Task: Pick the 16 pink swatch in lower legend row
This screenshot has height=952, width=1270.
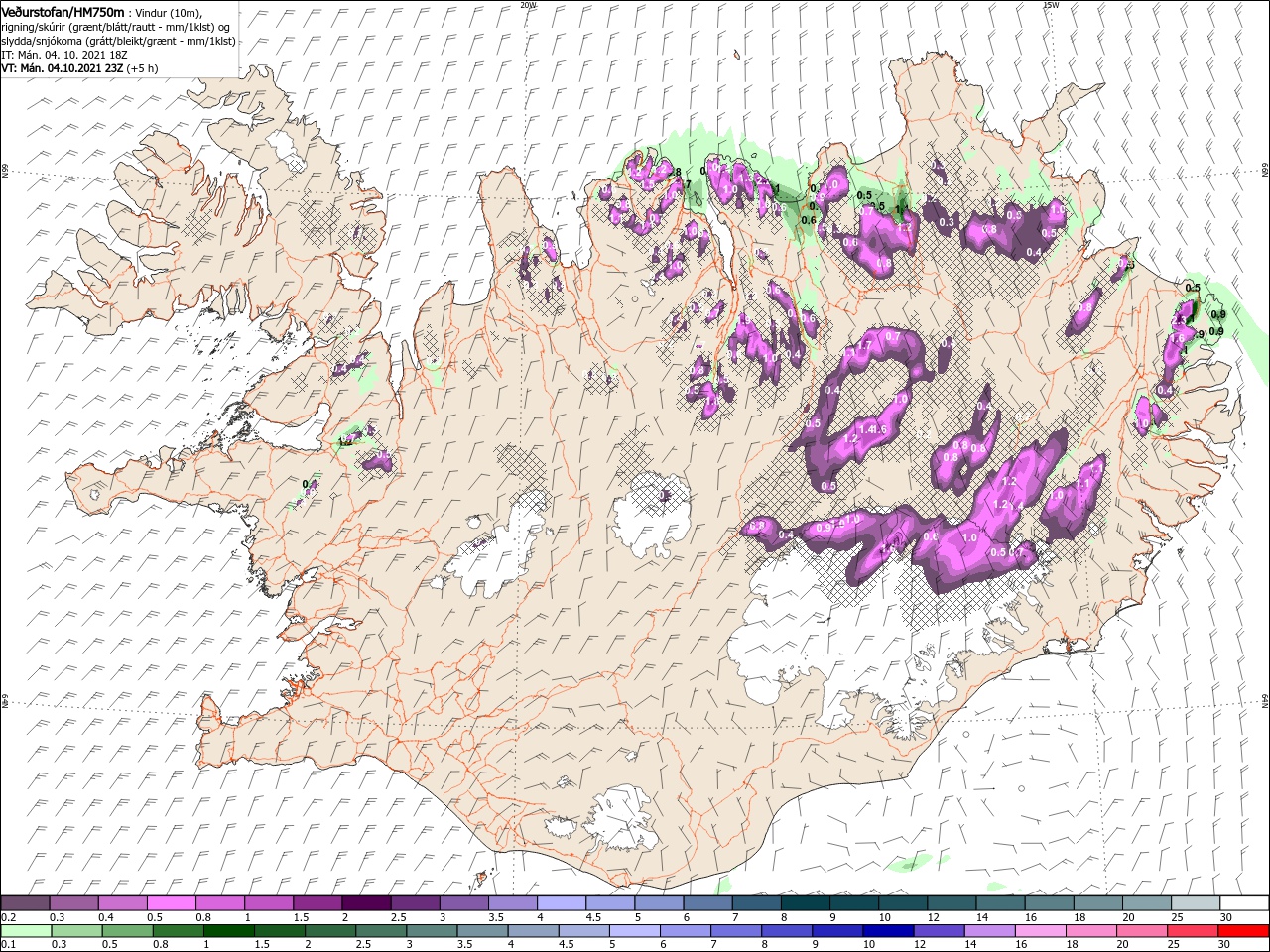Action: pos(1040,931)
